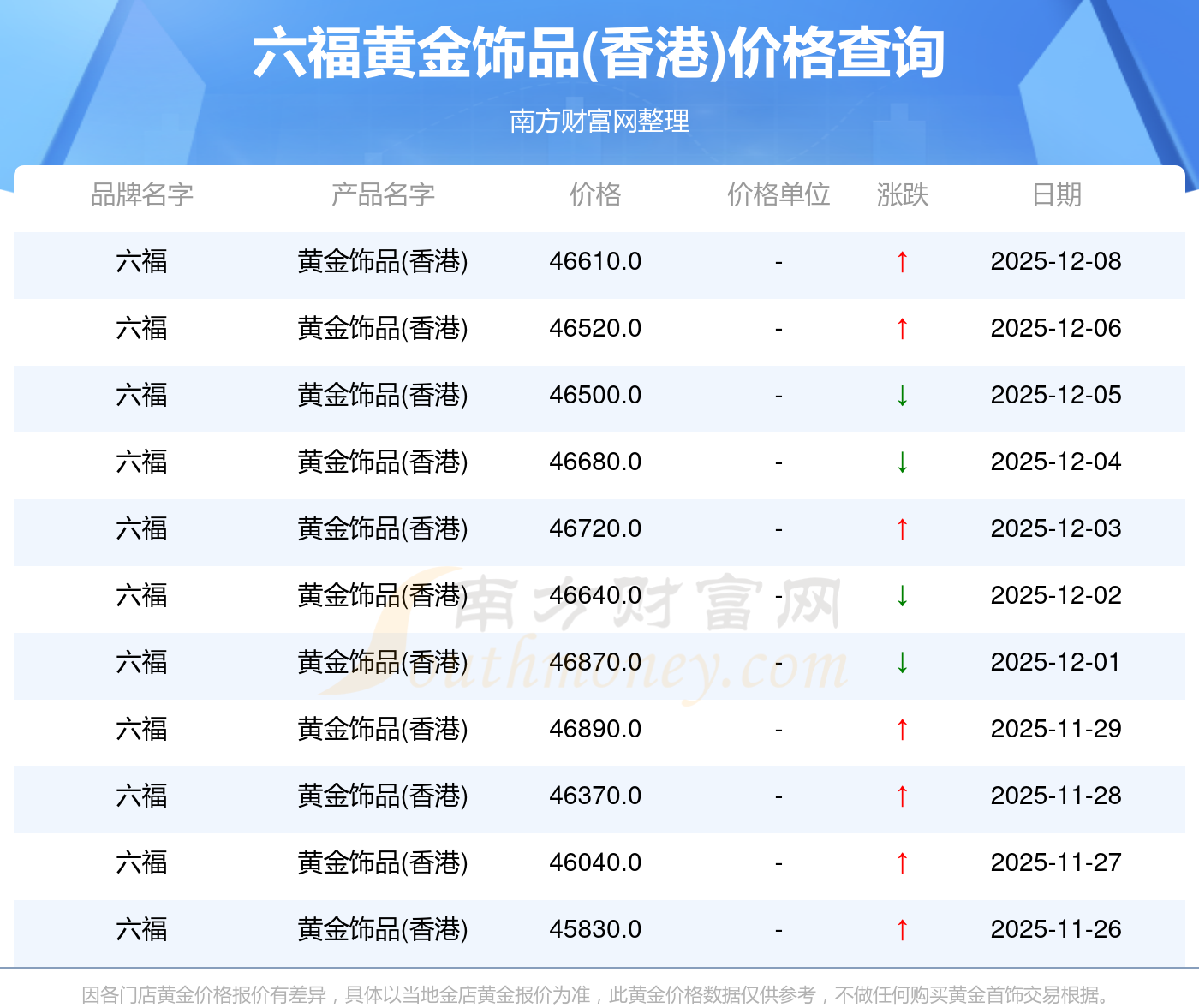Click the 涨跌 column header

[x=903, y=195]
